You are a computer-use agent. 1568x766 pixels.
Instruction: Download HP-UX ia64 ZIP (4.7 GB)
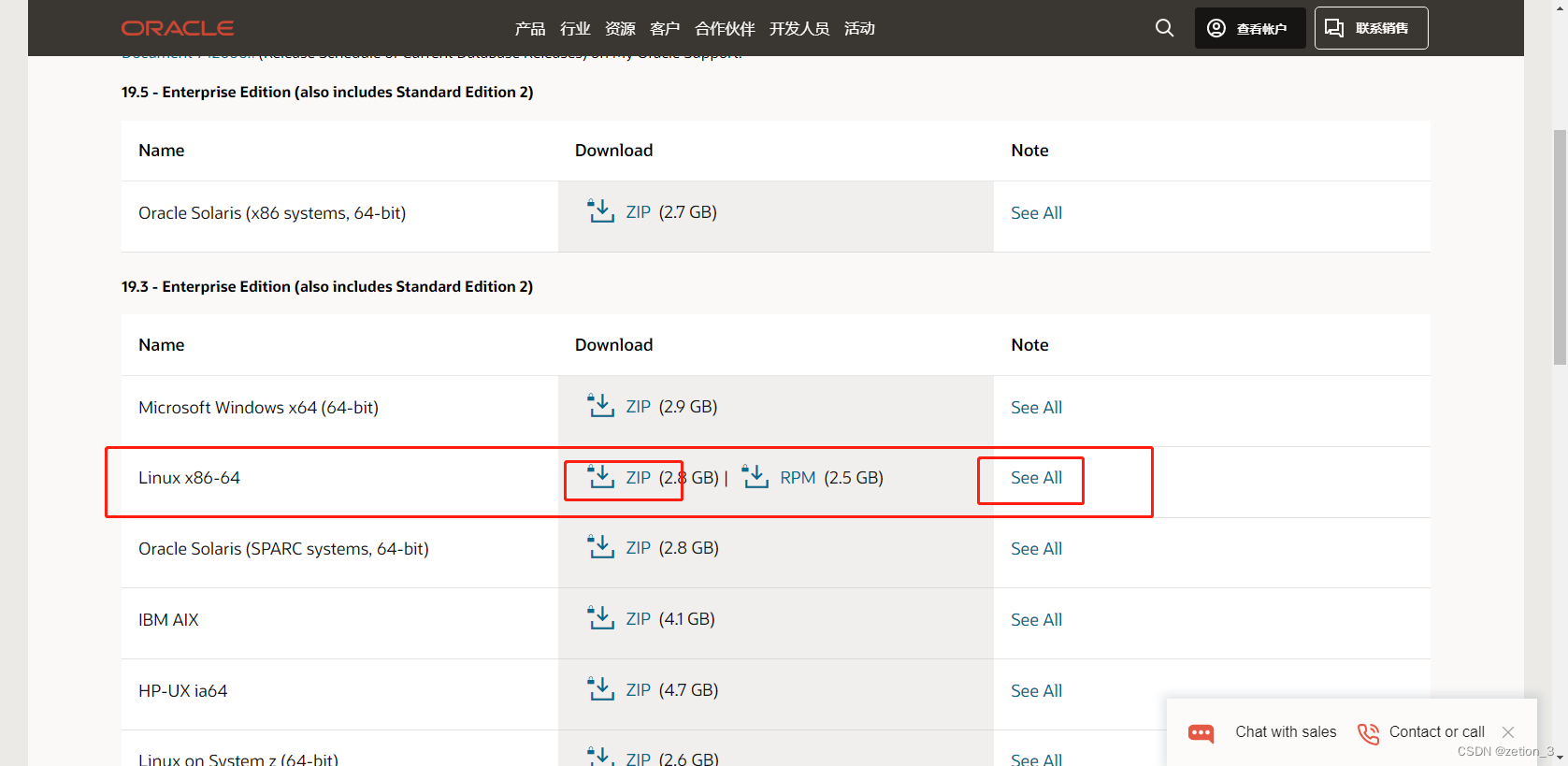[639, 690]
